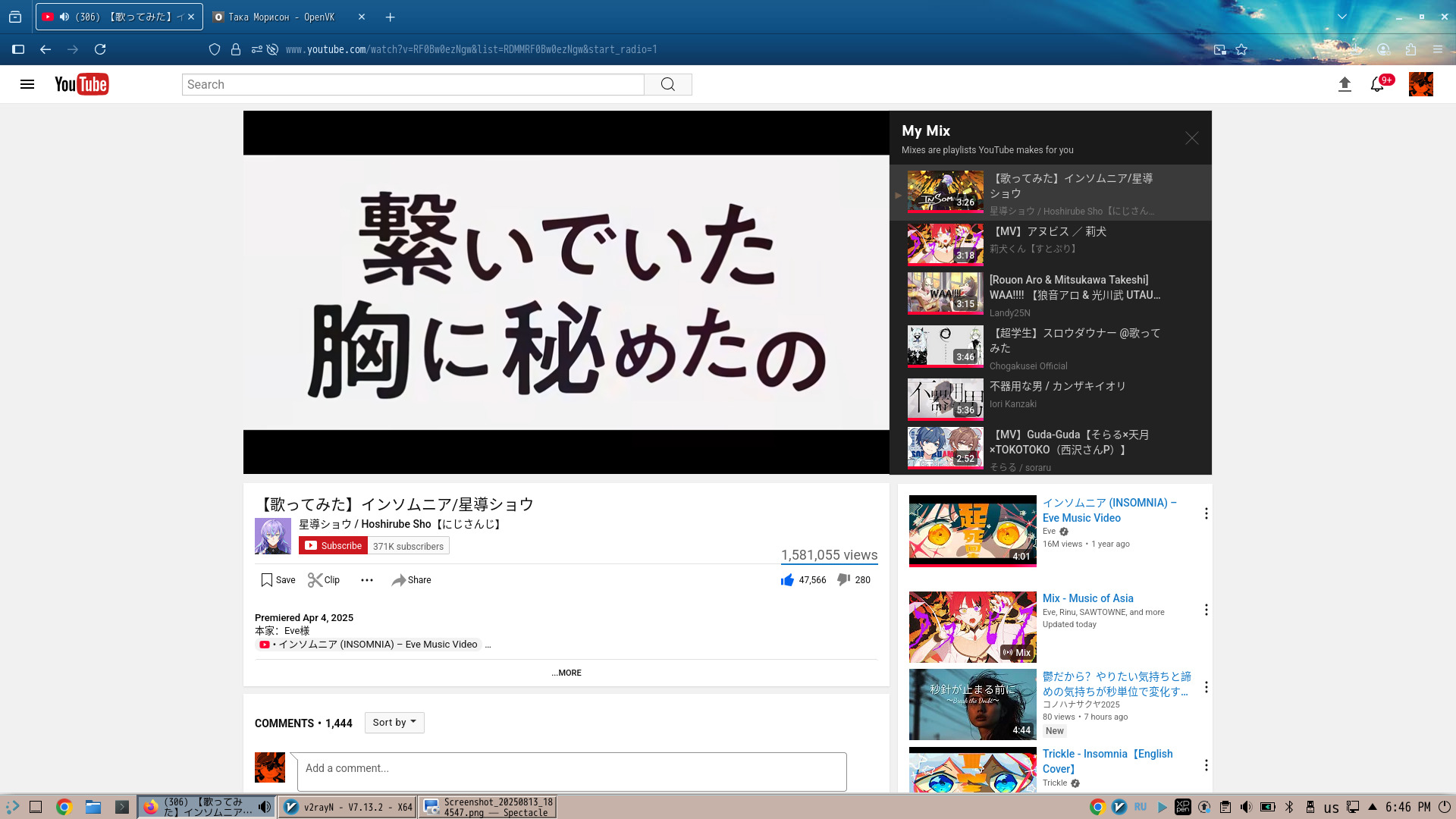Expand the description with ...MORE
The height and width of the screenshot is (819, 1456).
pyautogui.click(x=566, y=673)
